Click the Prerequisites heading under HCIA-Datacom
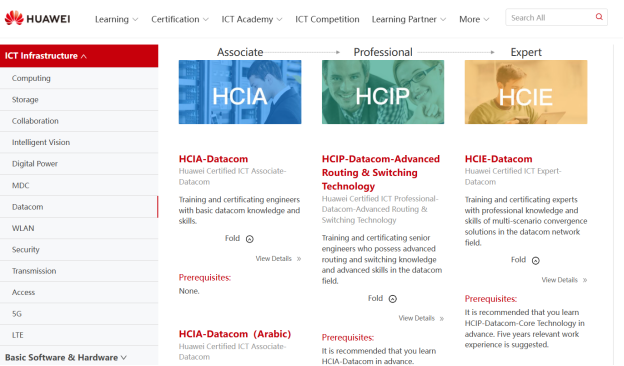Image resolution: width=624 pixels, height=366 pixels. (205, 278)
